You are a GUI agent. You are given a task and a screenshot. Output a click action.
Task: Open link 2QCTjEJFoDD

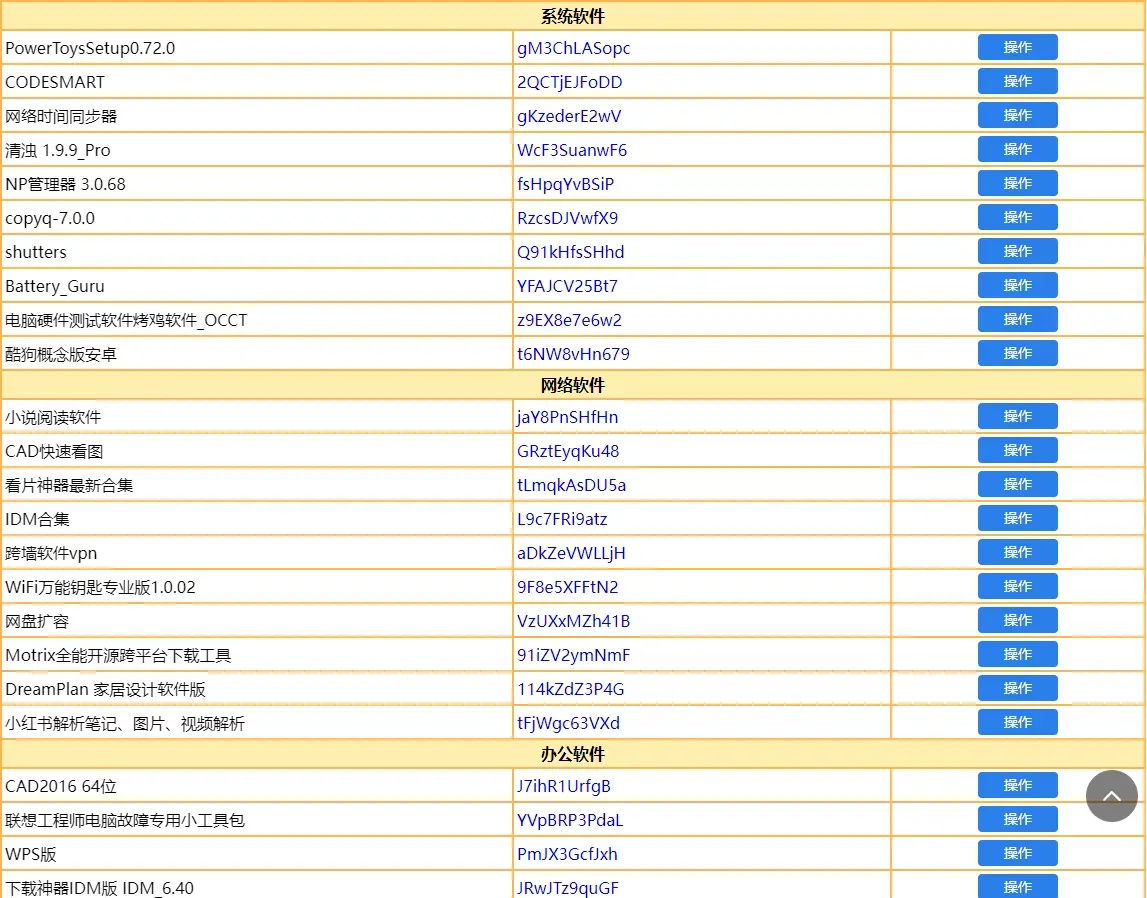click(569, 82)
